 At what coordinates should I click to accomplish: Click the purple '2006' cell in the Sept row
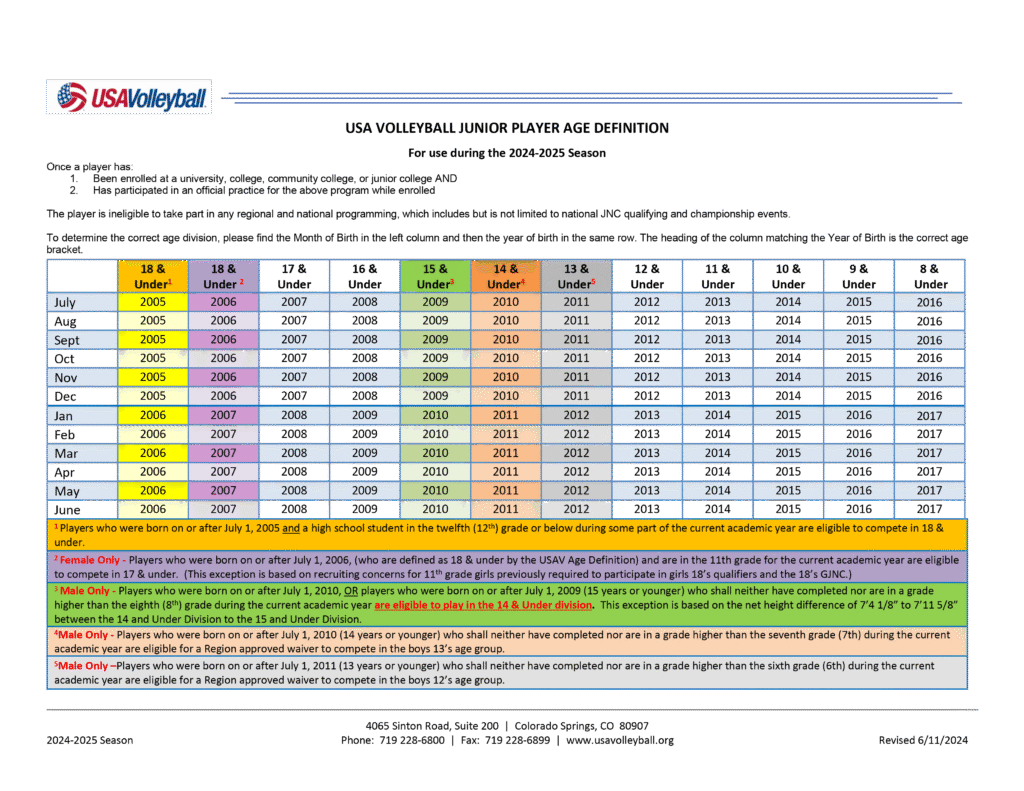click(223, 340)
